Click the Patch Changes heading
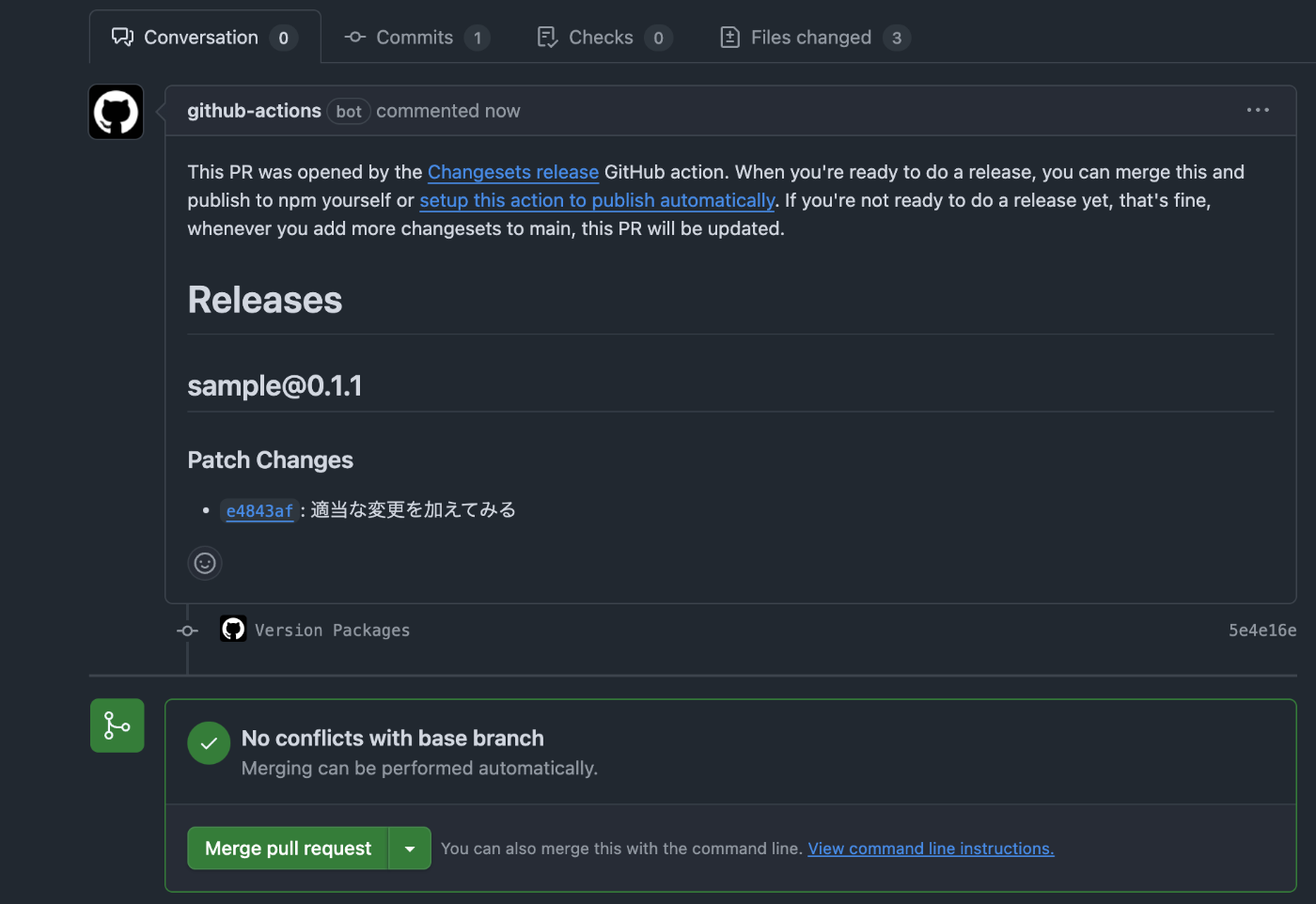The image size is (1316, 904). point(270,460)
